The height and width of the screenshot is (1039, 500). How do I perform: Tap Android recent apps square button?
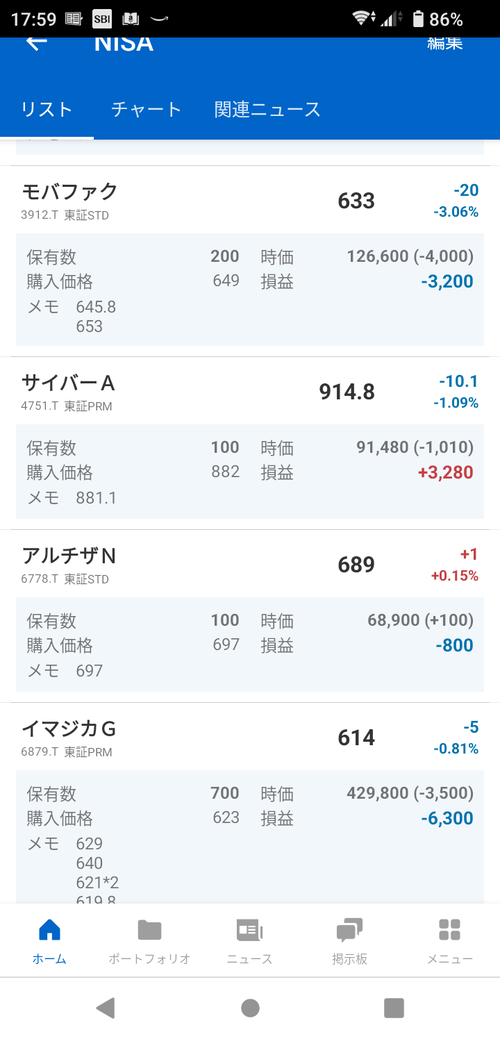tap(394, 1008)
